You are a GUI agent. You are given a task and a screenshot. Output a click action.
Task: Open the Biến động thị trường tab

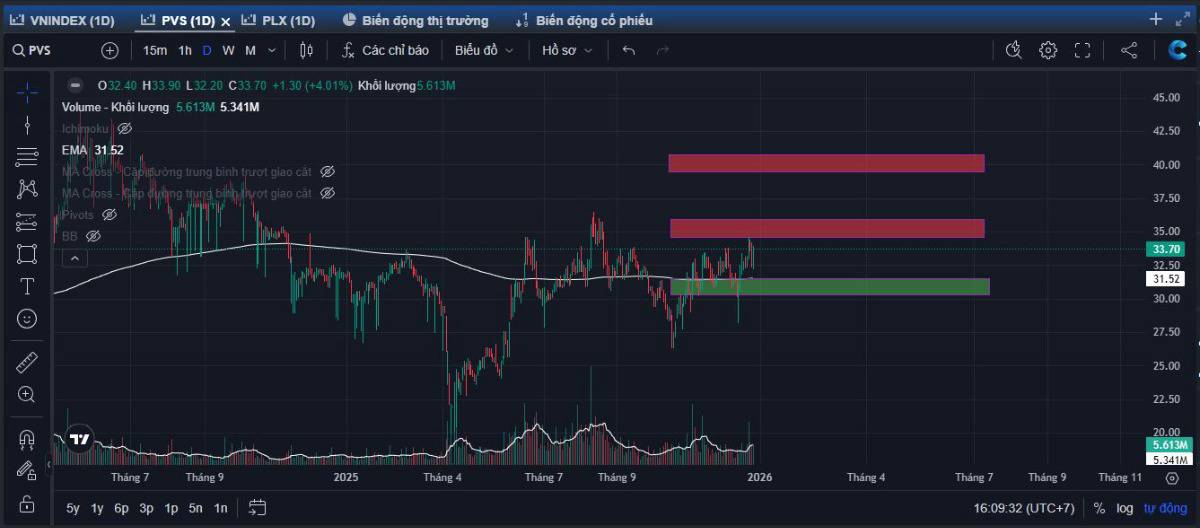pos(415,20)
